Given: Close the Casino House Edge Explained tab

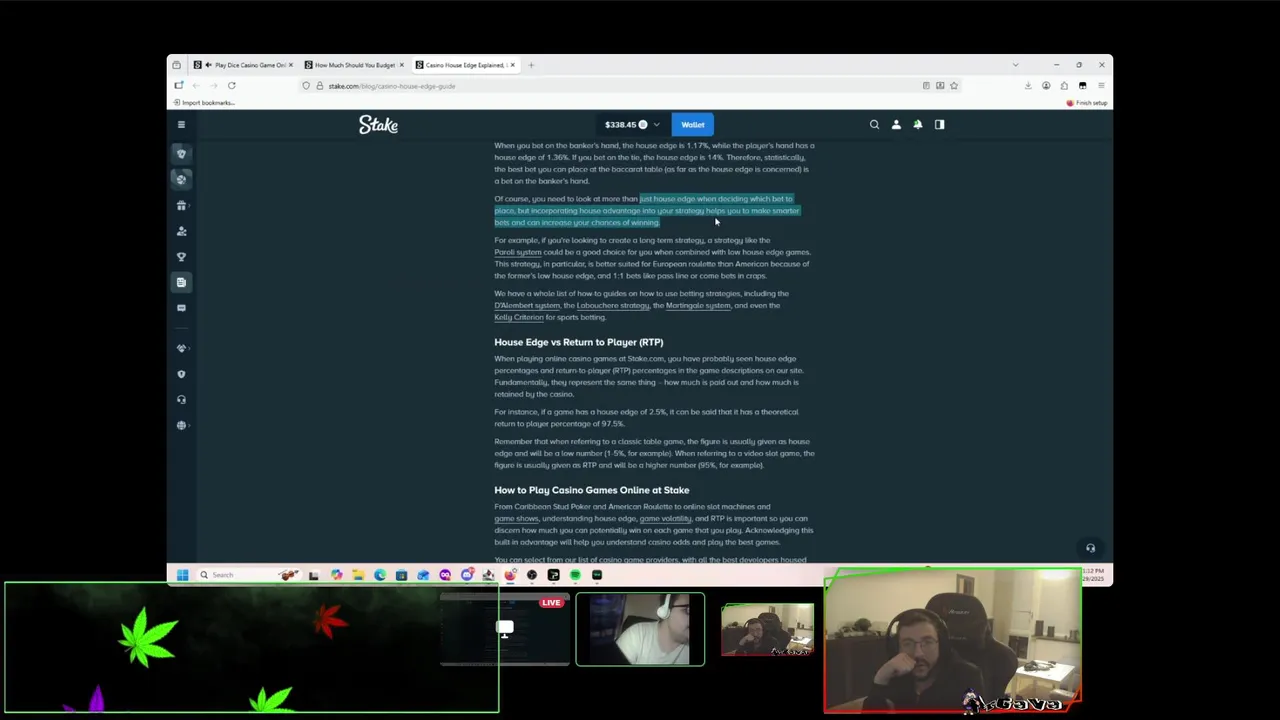Looking at the screenshot, I should pos(512,65).
